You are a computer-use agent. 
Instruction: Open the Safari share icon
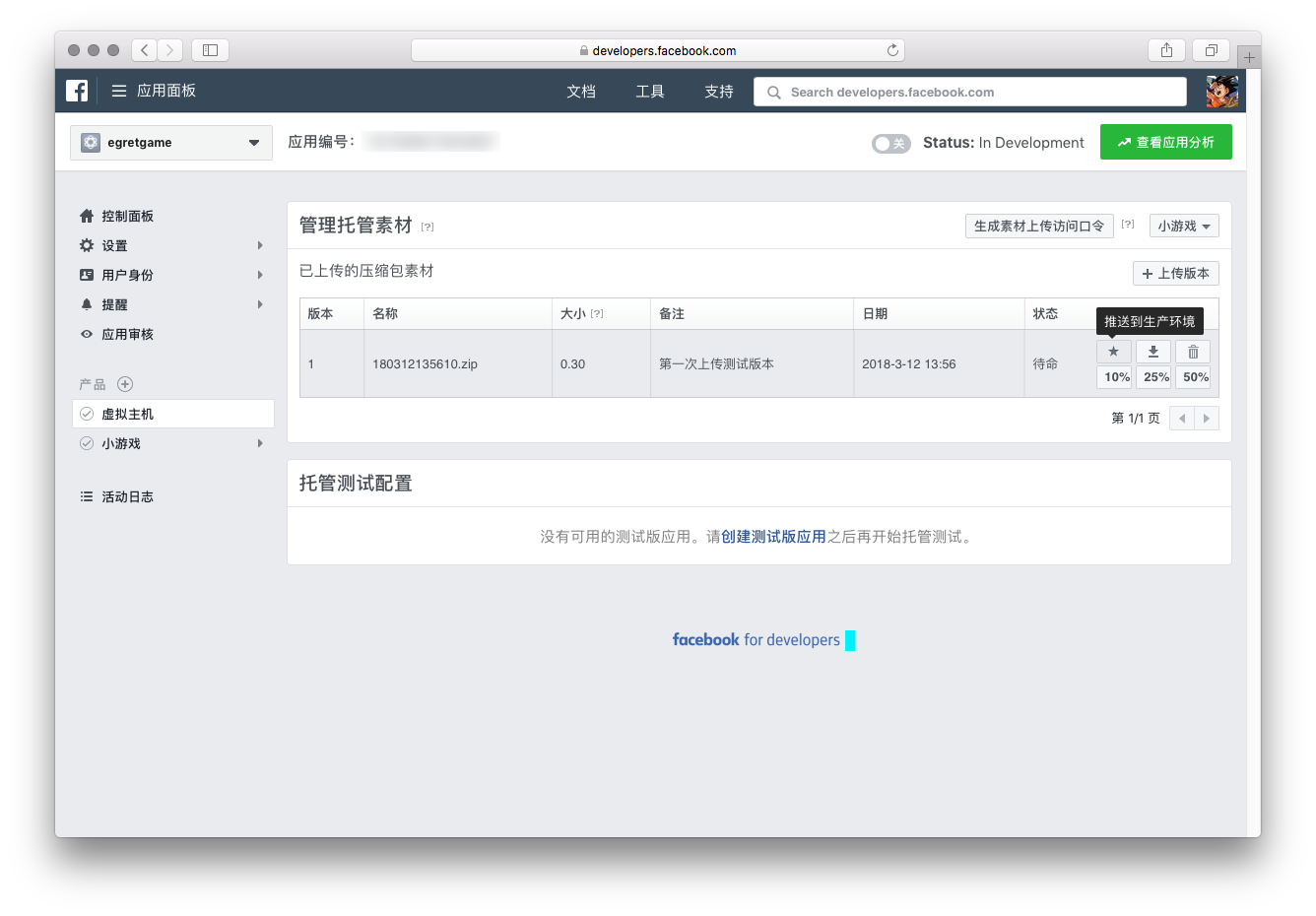[1166, 50]
